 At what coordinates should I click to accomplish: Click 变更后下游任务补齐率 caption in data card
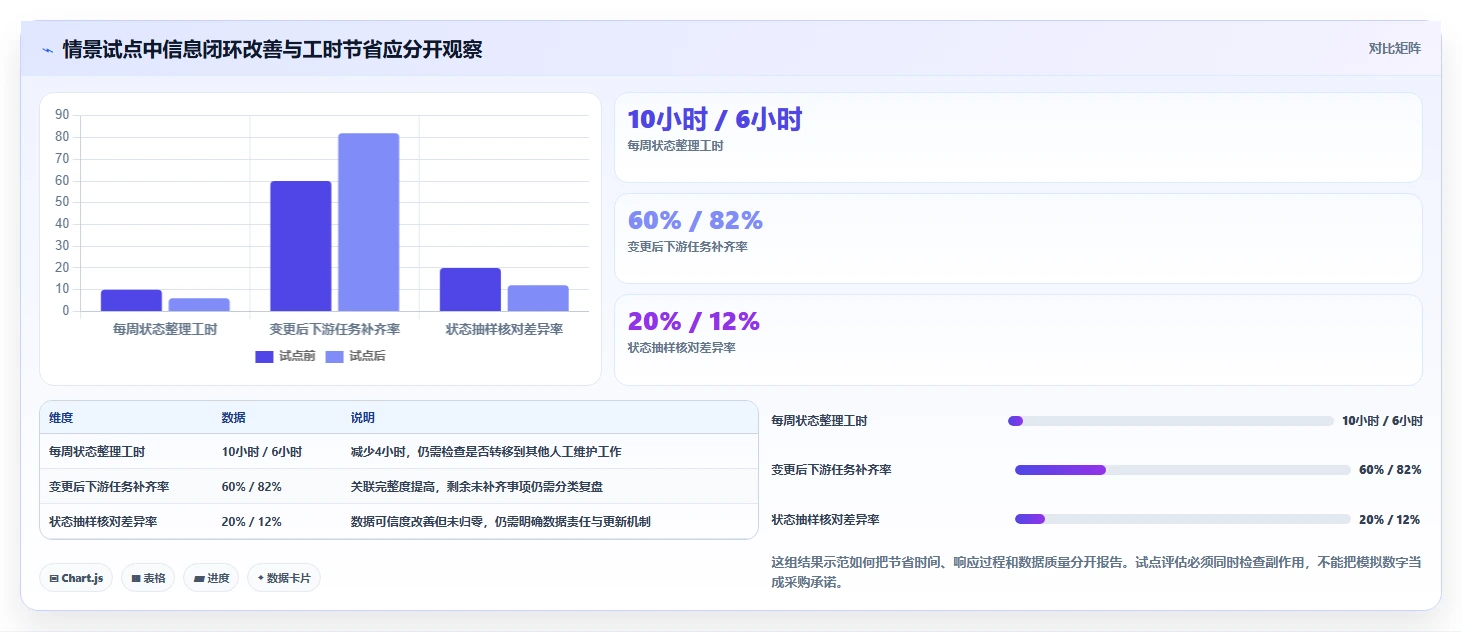(x=687, y=247)
